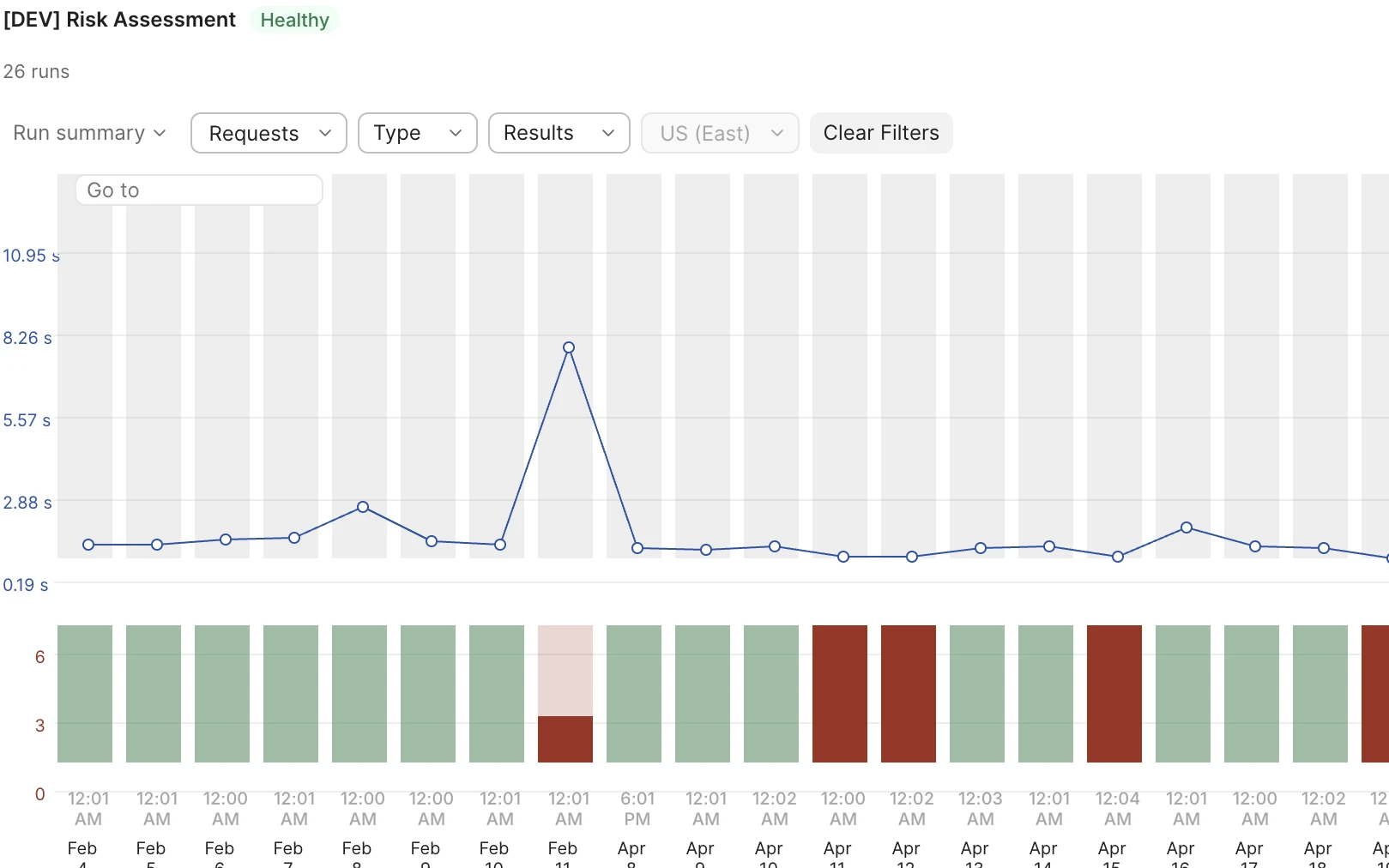Click the green passed result bar for Feb 7
Image resolution: width=1389 pixels, height=868 pixels.
pos(291,694)
